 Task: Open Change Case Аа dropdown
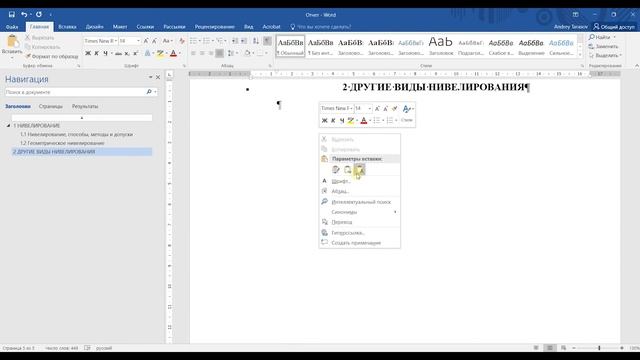tap(167, 41)
